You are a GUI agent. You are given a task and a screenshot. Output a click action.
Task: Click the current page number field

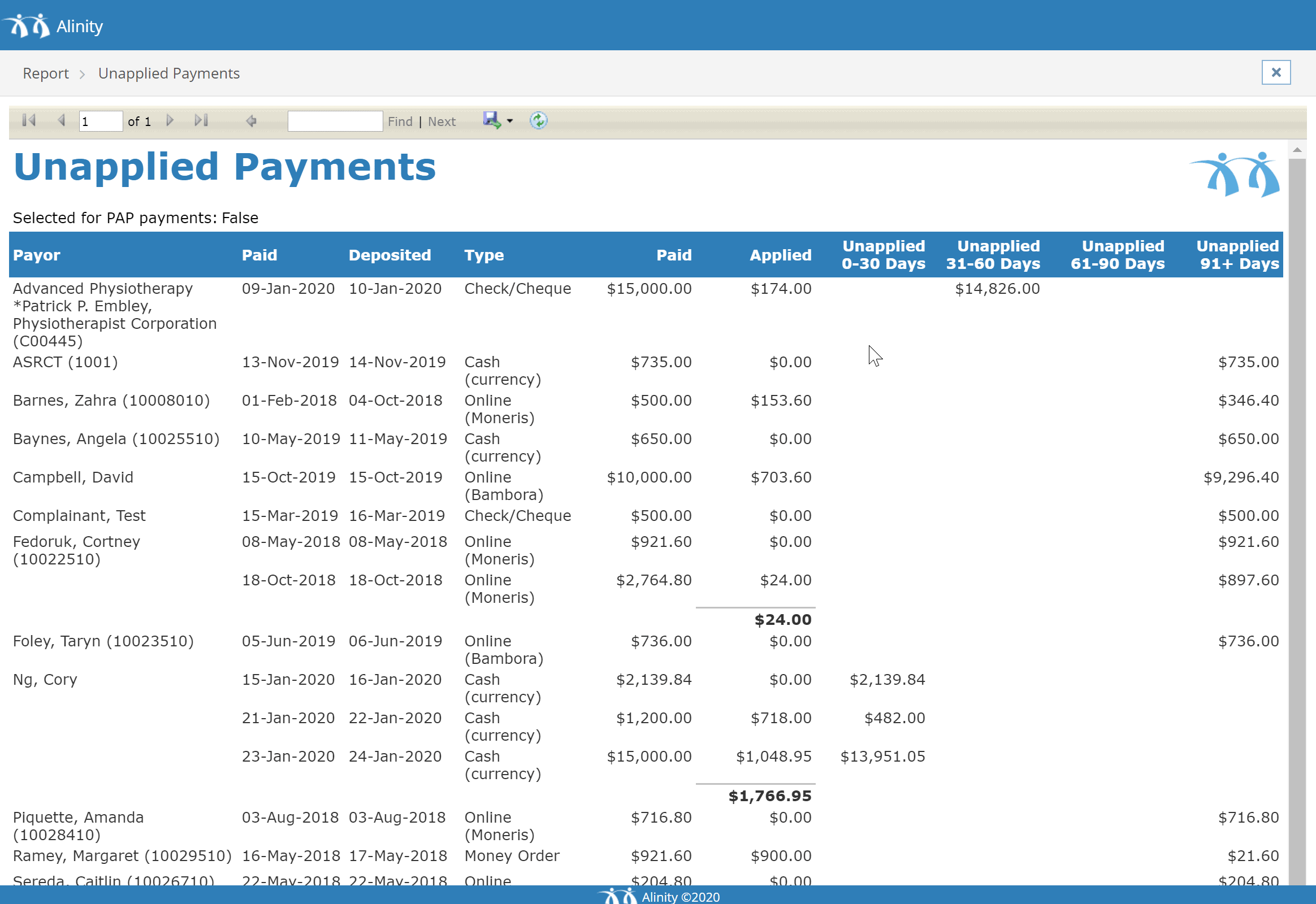pos(100,121)
